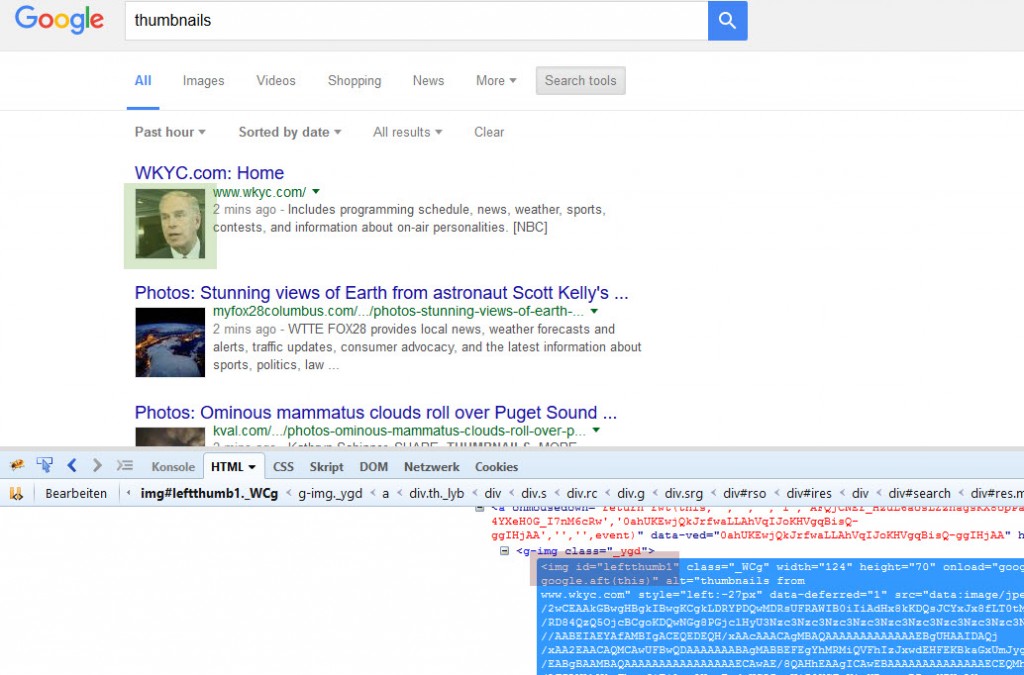
Task: Select g-img._ygd breadcrumb node
Action: (330, 494)
